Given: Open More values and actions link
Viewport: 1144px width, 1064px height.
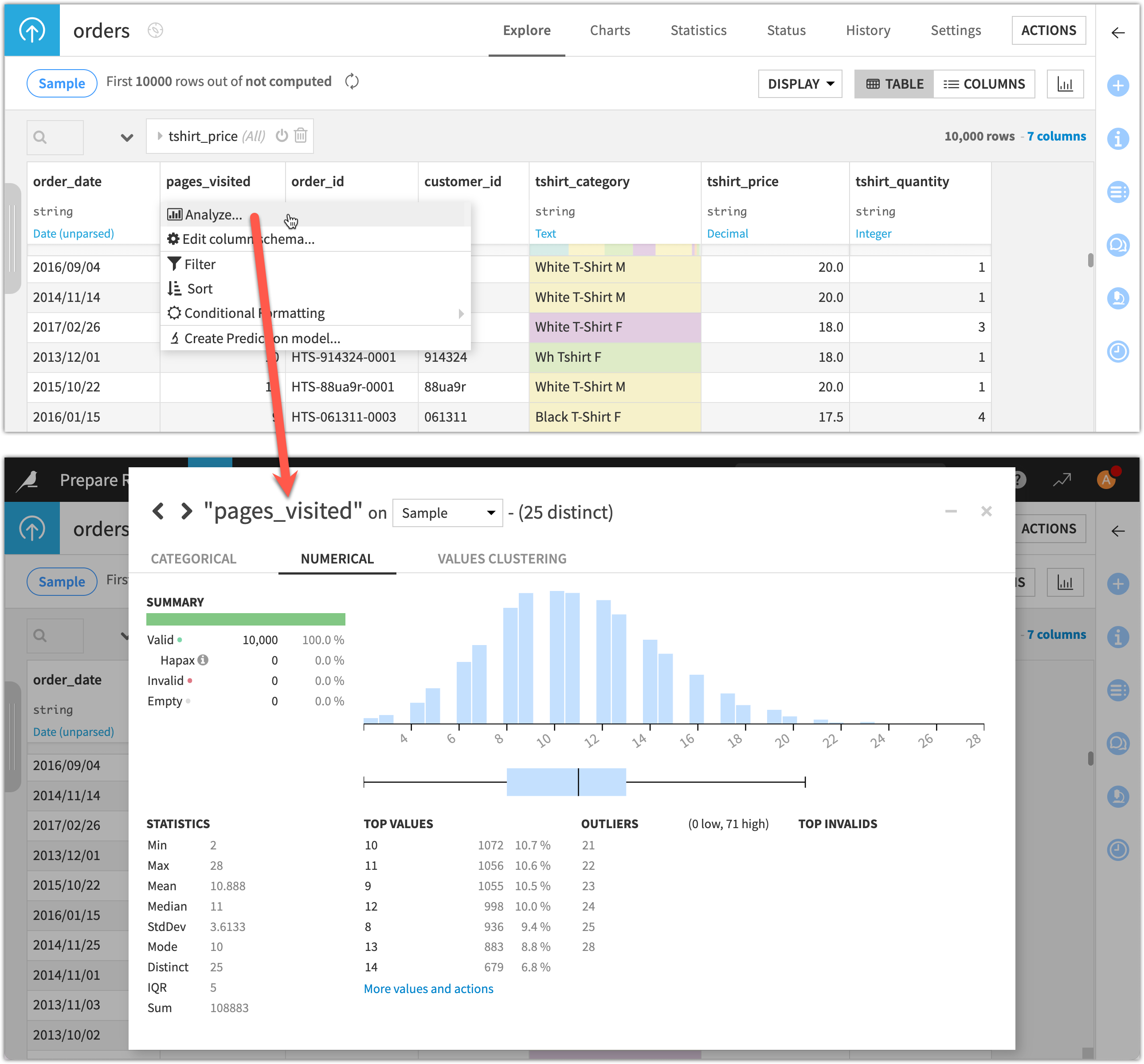Looking at the screenshot, I should pos(428,989).
